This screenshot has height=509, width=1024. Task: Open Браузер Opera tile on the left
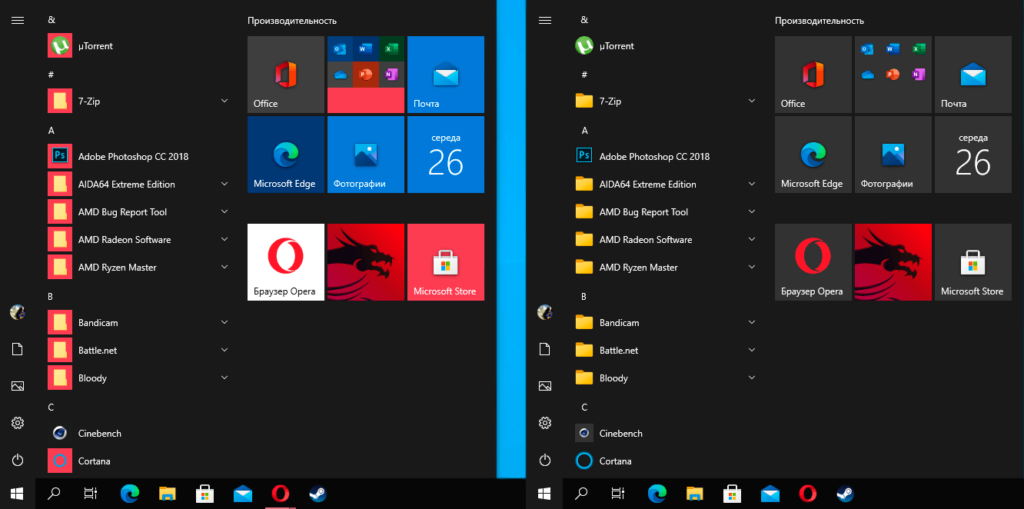click(x=286, y=262)
